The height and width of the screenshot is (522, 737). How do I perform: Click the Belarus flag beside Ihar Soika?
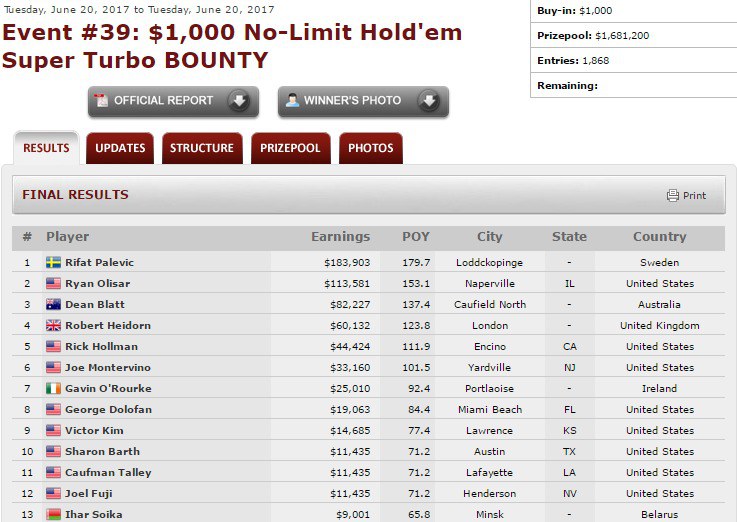coord(54,515)
